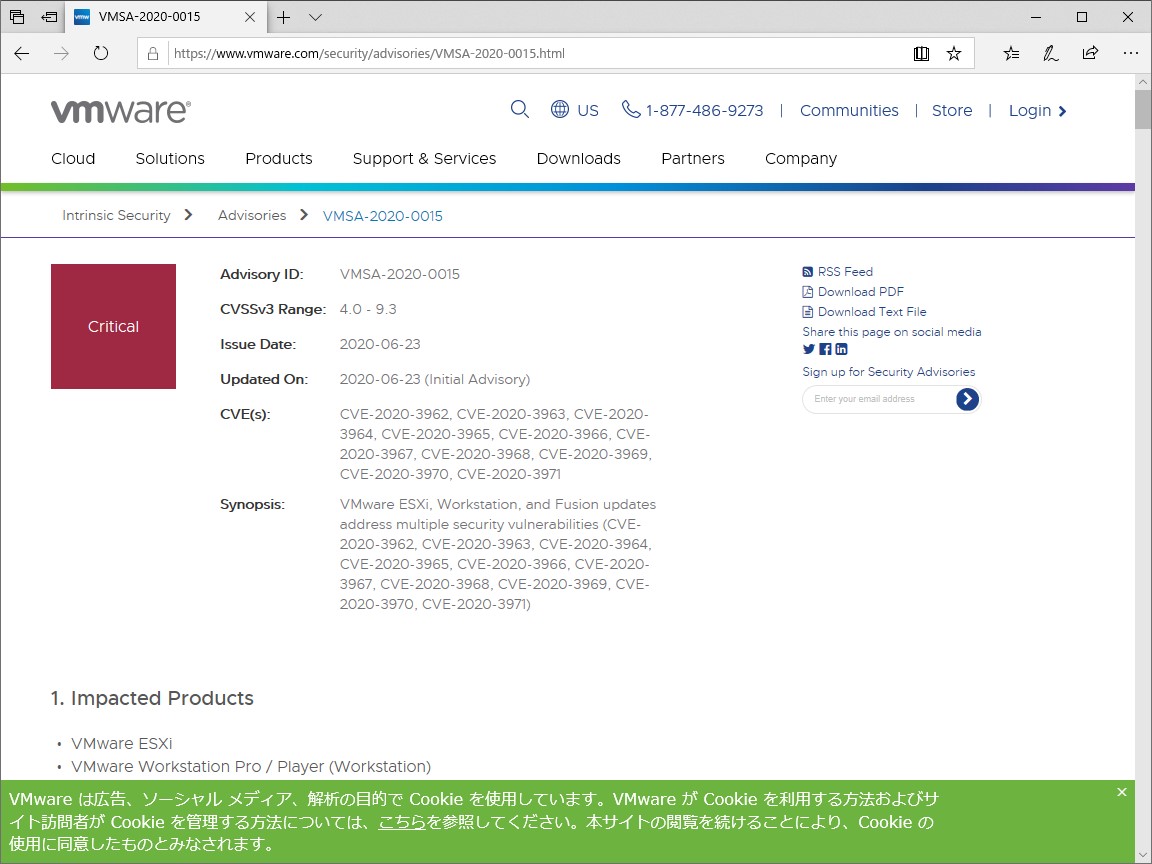Click the address bar URL

[x=370, y=54]
